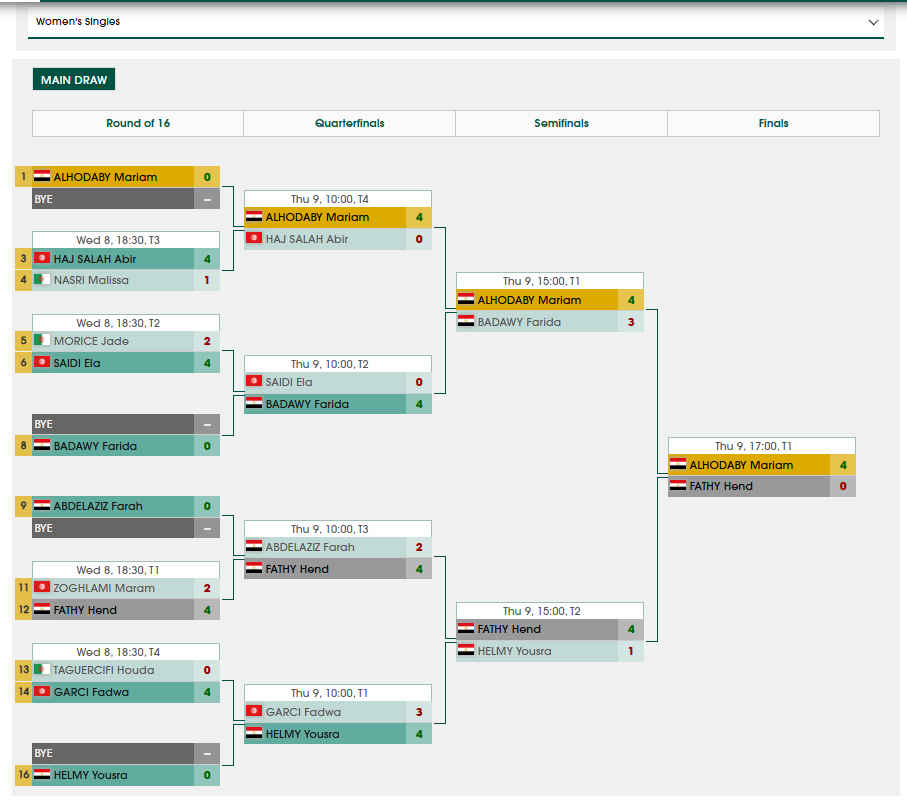
Task: Click the BYE row below seed 1 ALHODABY Mariam
Action: 126,198
